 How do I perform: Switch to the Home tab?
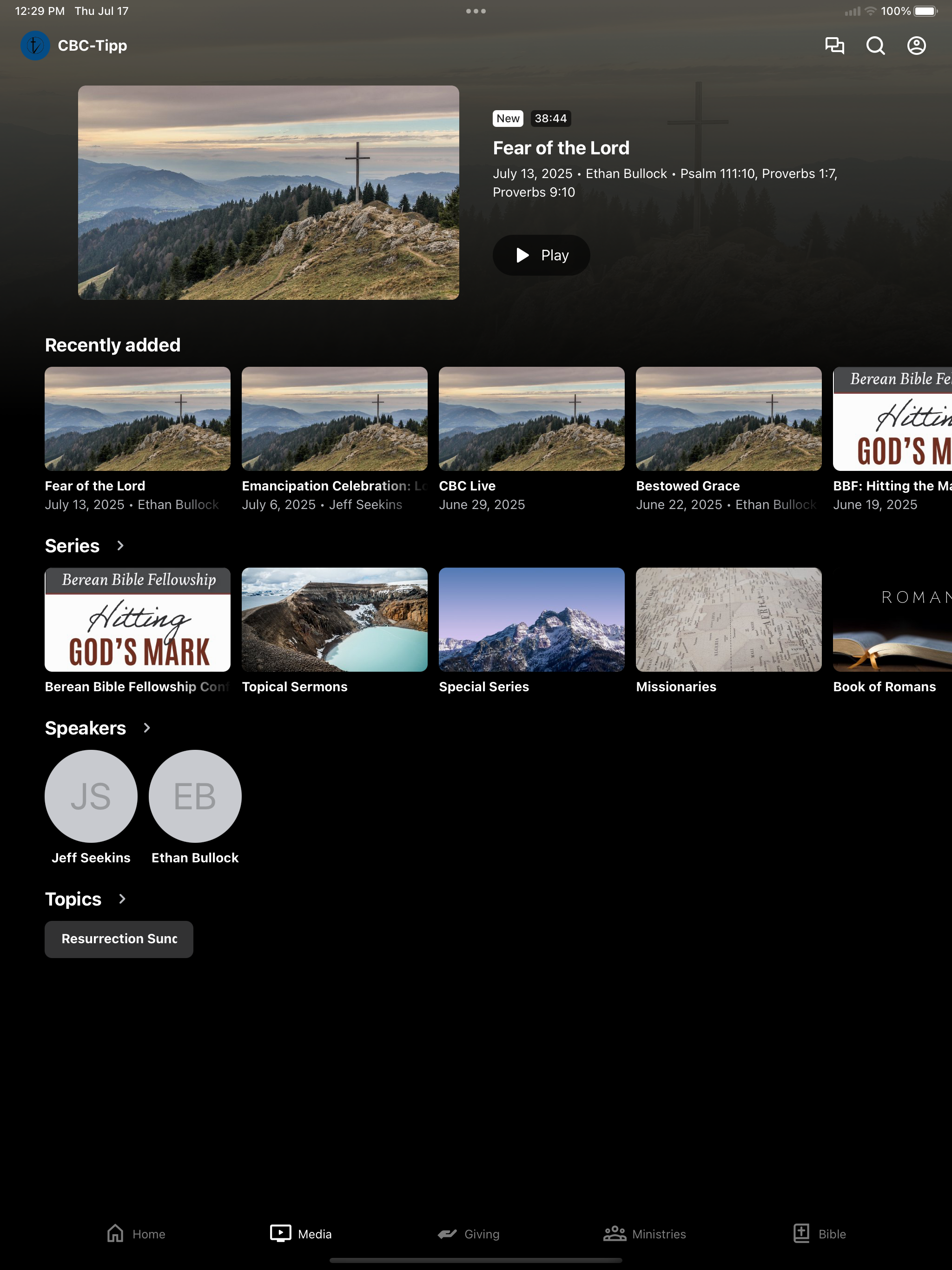(136, 1233)
